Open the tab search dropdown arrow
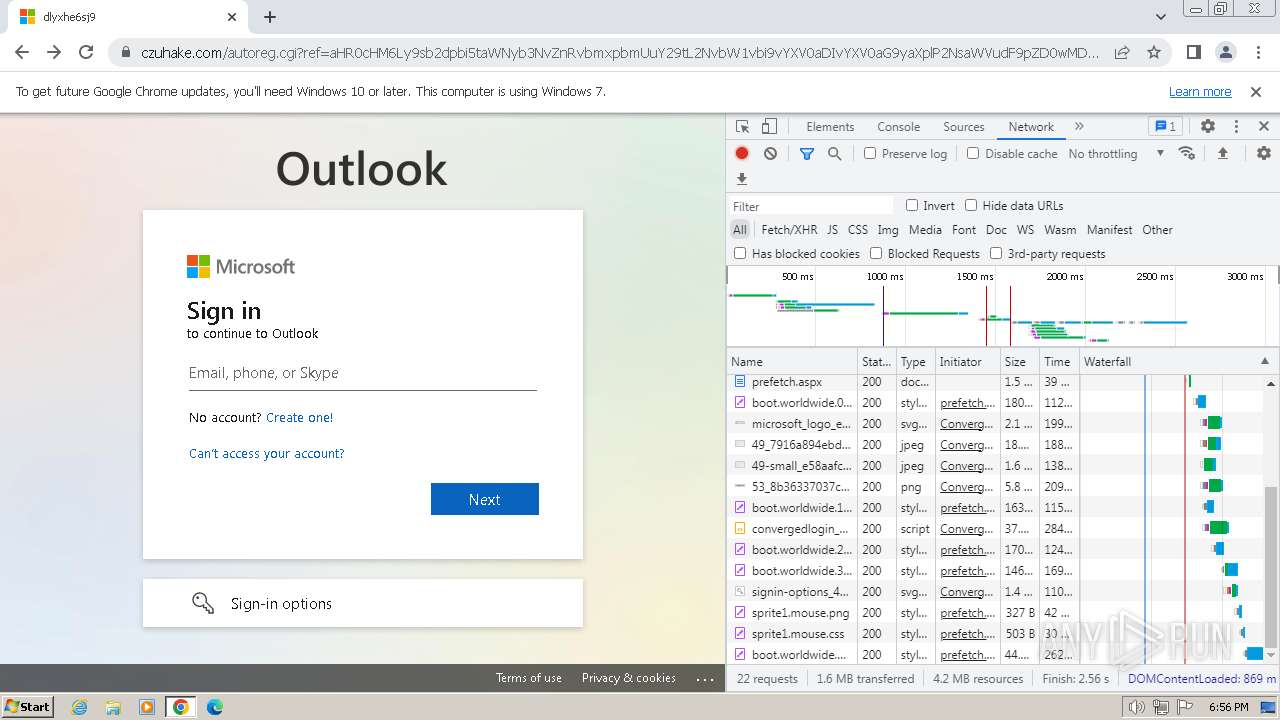This screenshot has height=720, width=1280. [x=1160, y=17]
